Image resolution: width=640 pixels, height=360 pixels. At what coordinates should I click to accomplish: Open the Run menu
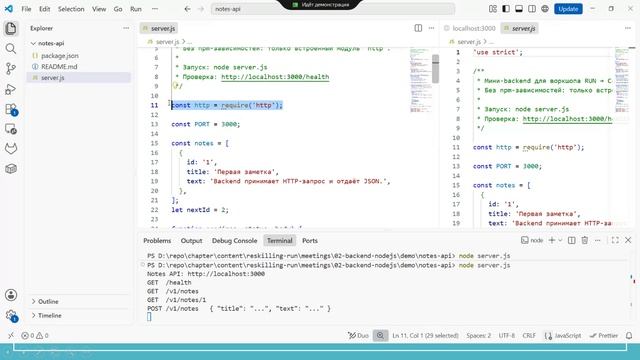click(136, 9)
